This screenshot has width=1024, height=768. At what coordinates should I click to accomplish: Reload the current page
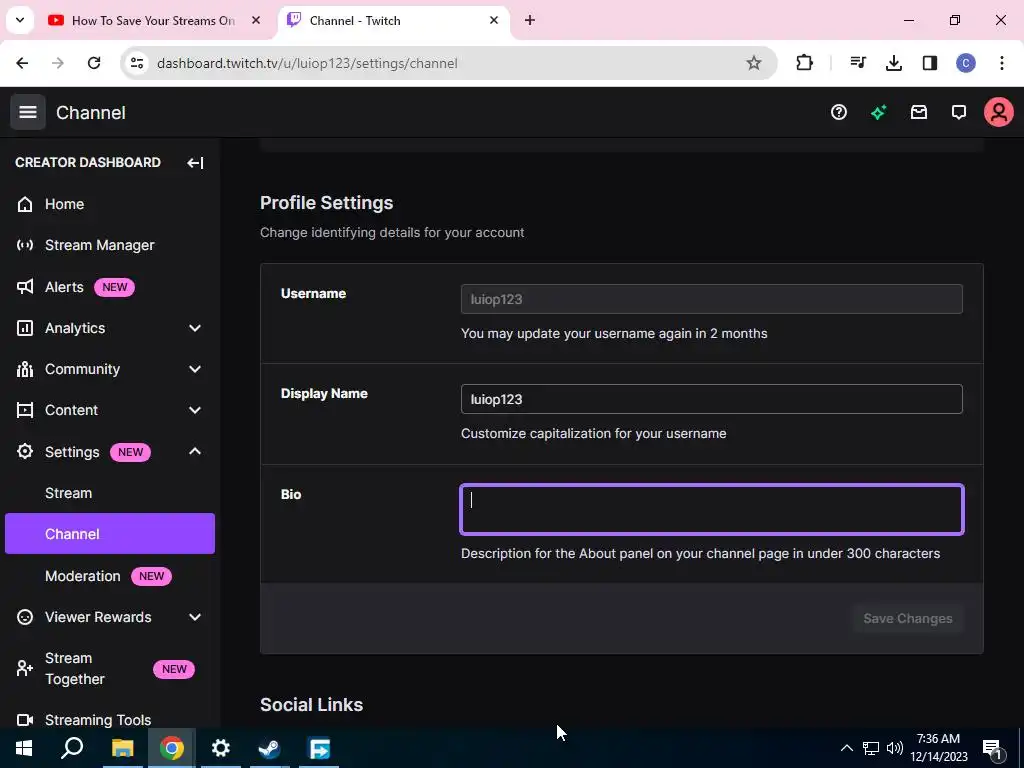click(94, 63)
